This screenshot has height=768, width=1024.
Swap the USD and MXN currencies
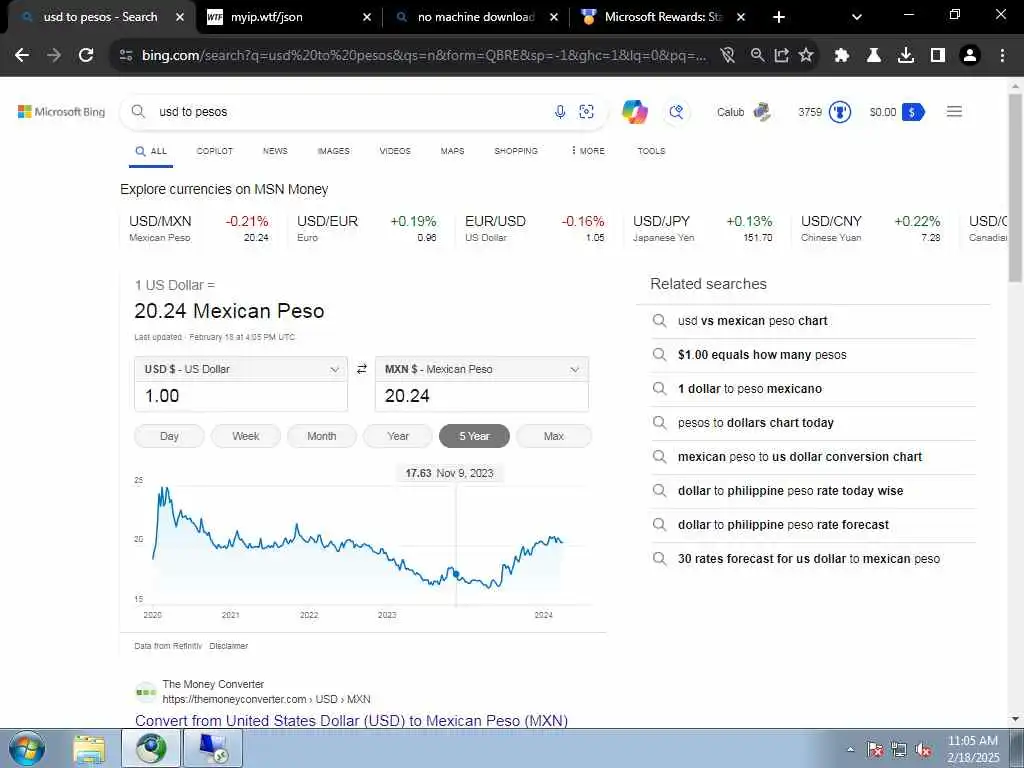(361, 369)
